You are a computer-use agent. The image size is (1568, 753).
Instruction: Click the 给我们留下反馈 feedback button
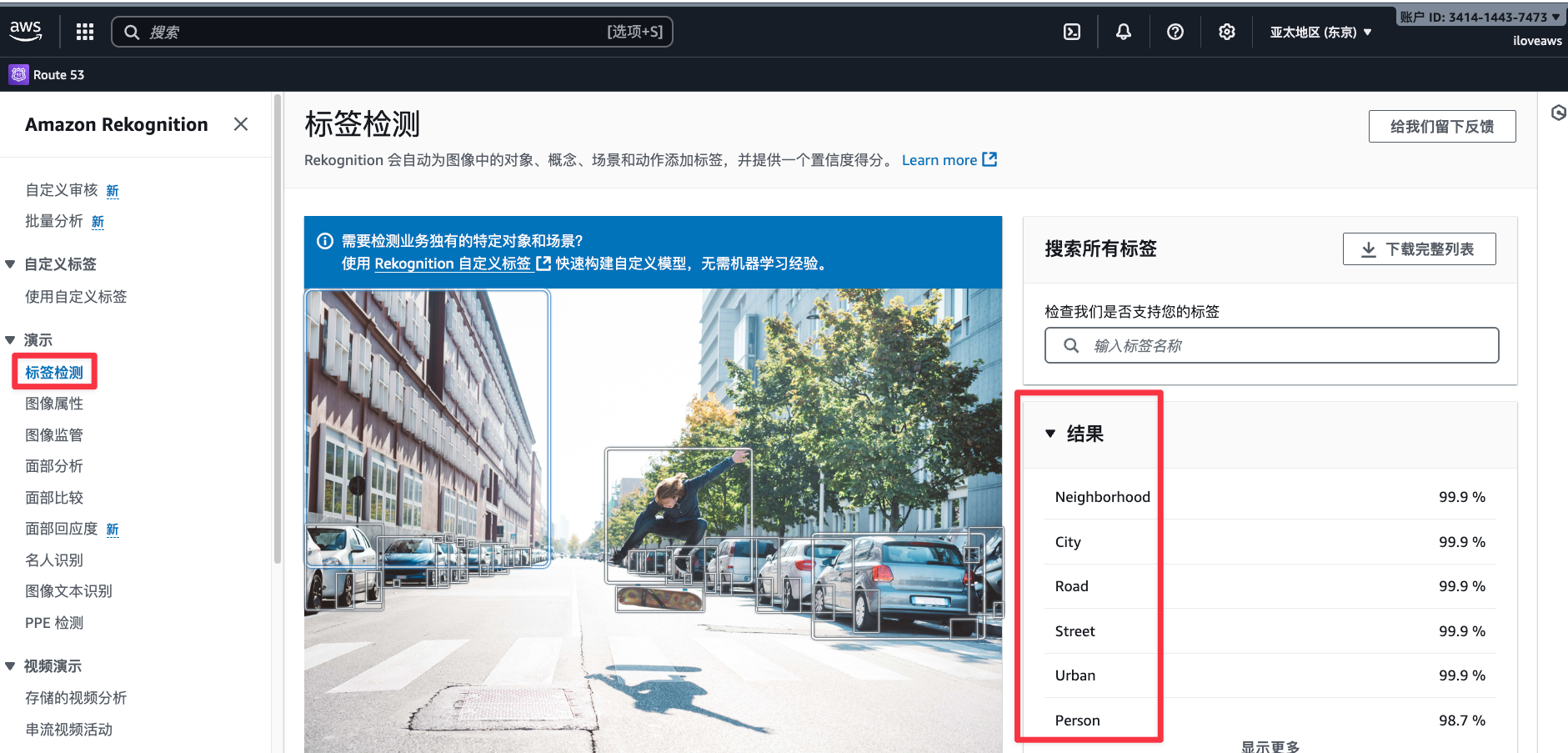click(x=1441, y=127)
